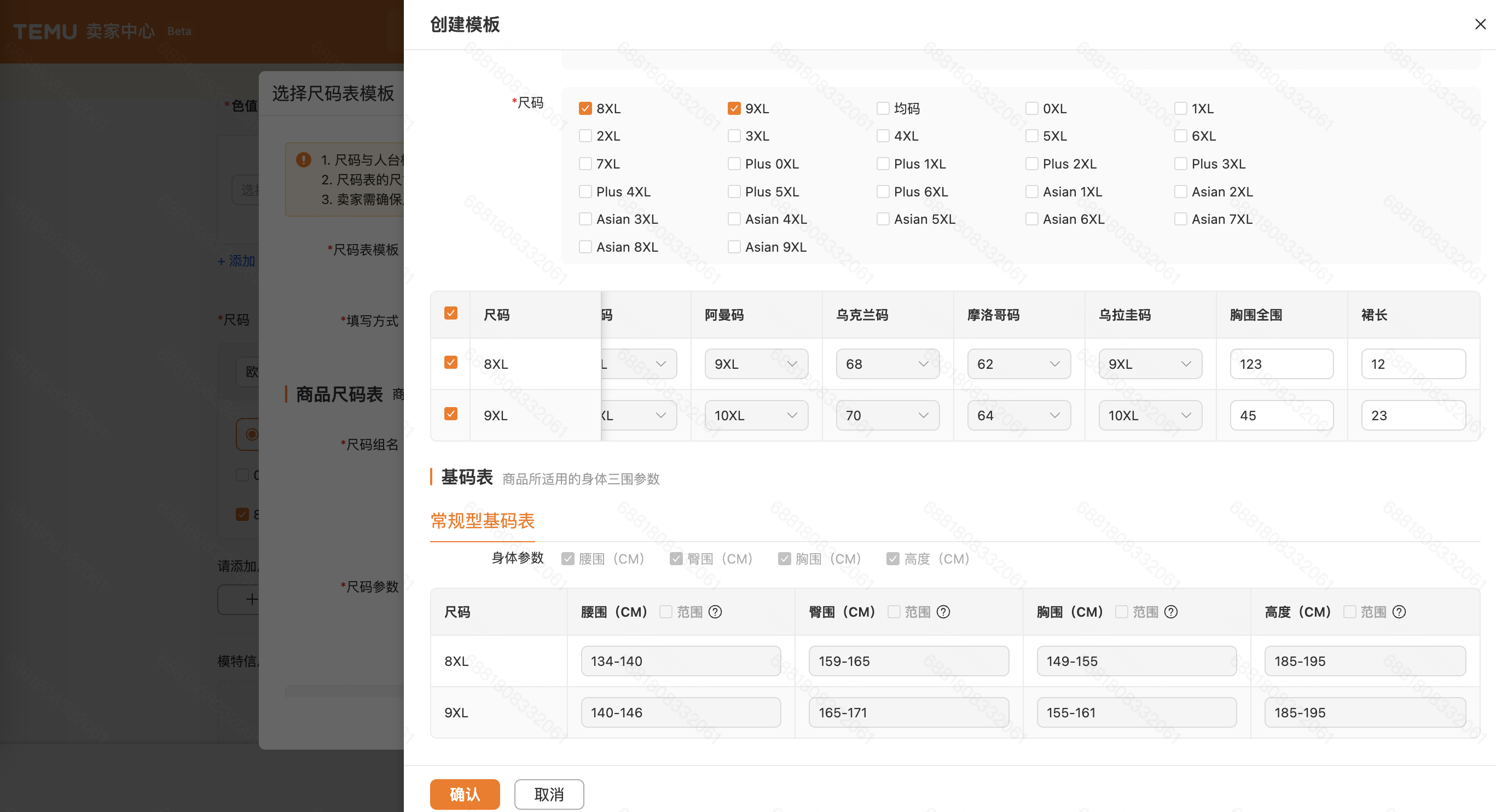Open help tooltip beside 高度 范围 checkbox
The image size is (1496, 812).
click(x=1399, y=612)
